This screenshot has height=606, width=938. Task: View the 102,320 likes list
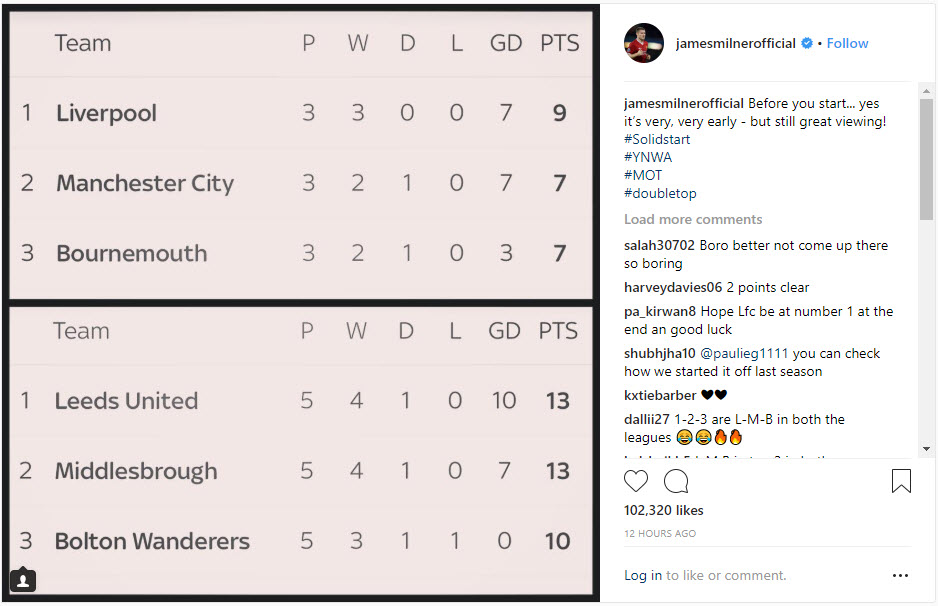tap(663, 510)
